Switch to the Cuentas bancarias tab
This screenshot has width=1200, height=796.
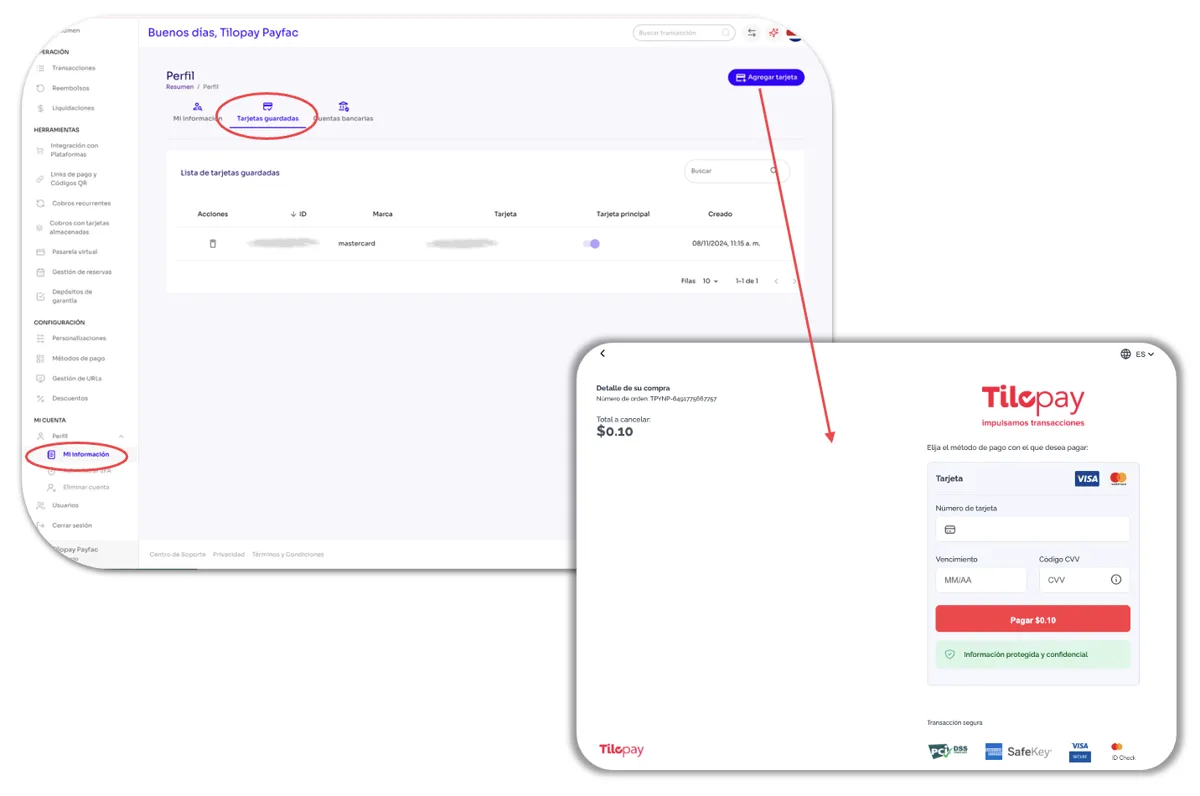click(x=343, y=112)
